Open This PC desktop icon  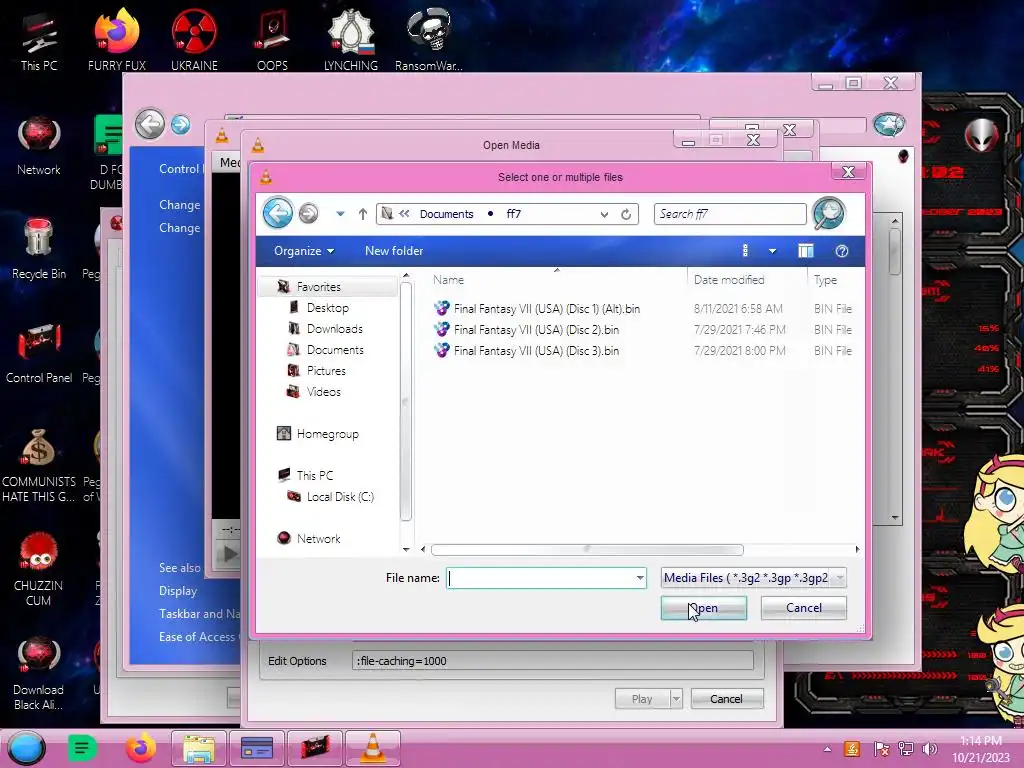point(39,40)
